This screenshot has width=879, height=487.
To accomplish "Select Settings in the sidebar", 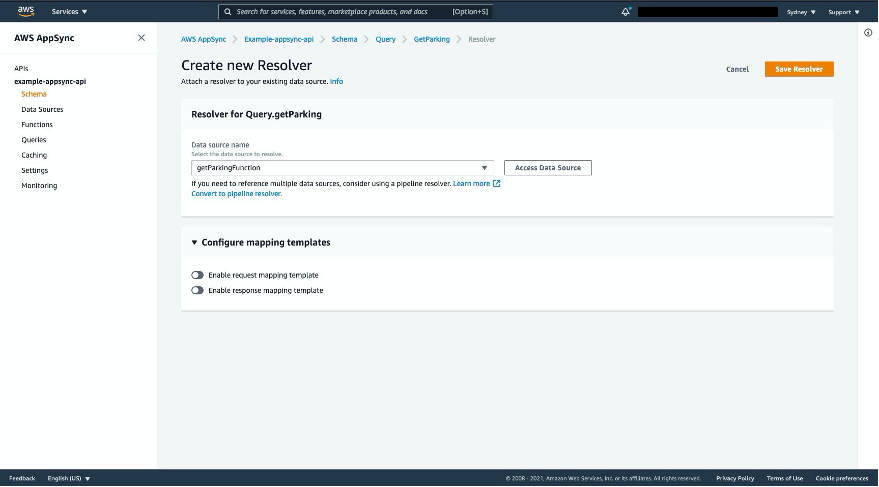I will (35, 170).
